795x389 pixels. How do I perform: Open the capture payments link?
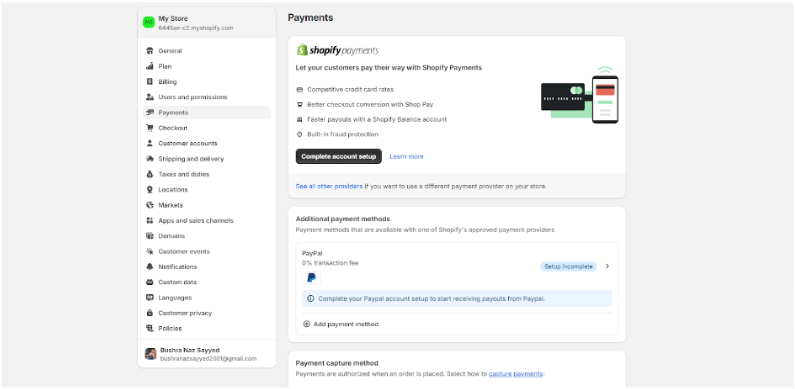pos(516,374)
